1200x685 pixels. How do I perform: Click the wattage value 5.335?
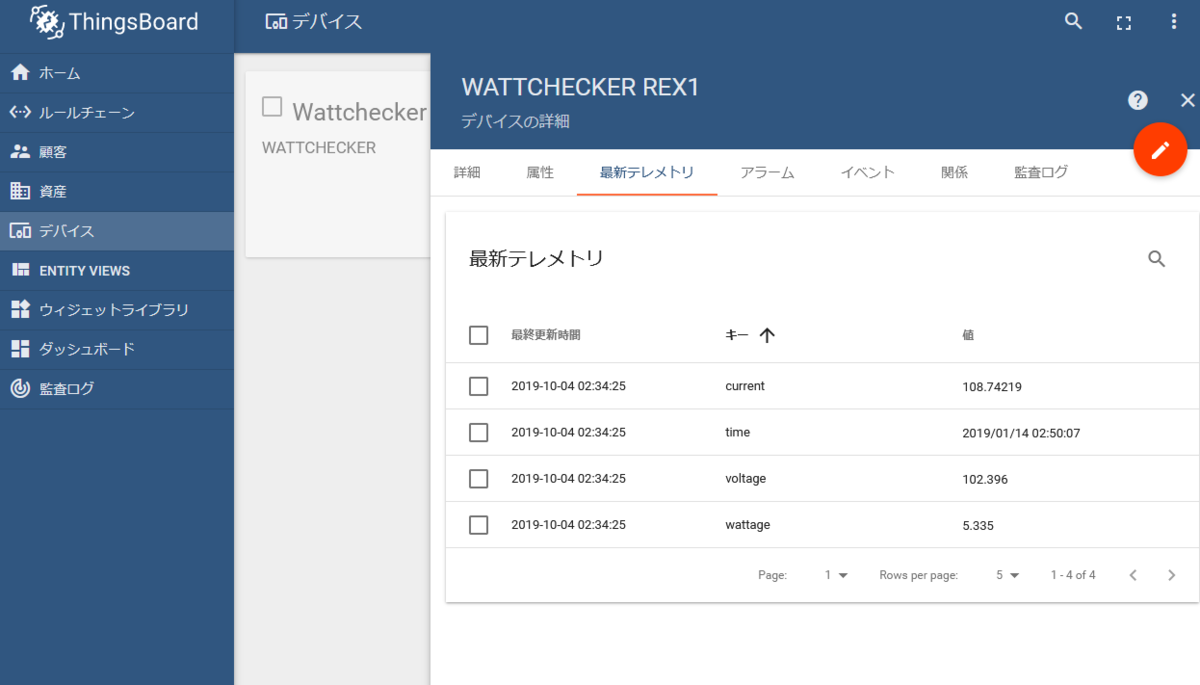click(x=977, y=525)
